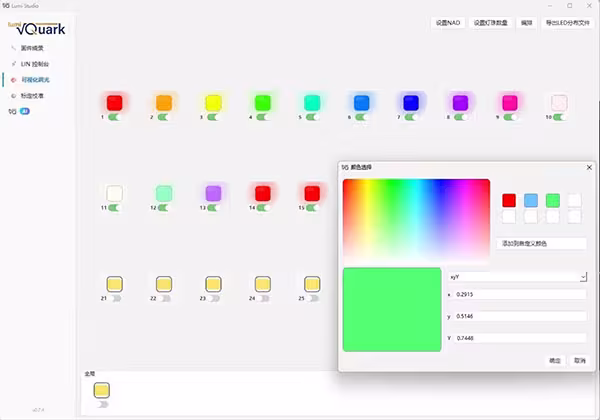Enable the switch for LED 21
The image size is (600, 420).
point(115,298)
